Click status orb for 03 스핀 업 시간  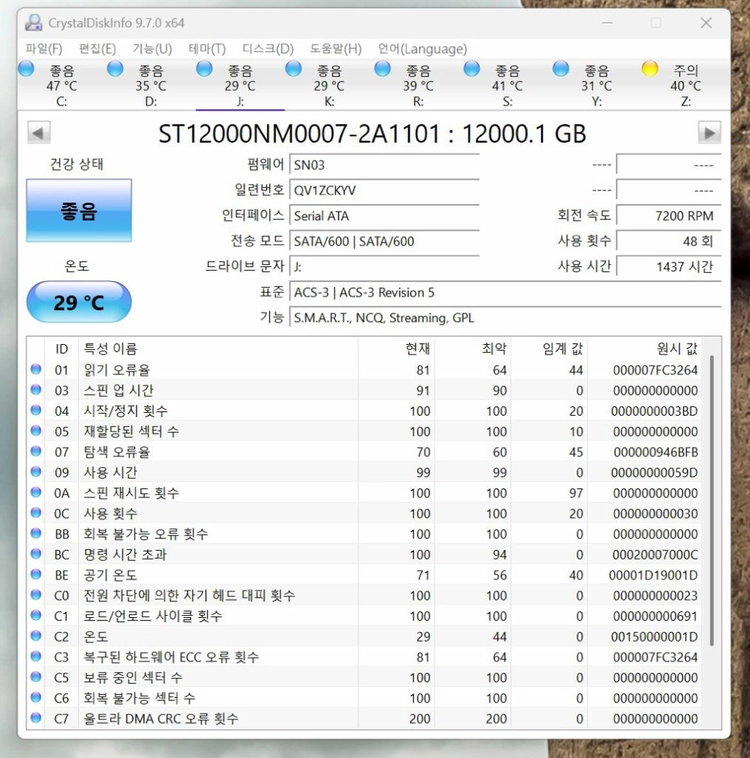coord(36,389)
